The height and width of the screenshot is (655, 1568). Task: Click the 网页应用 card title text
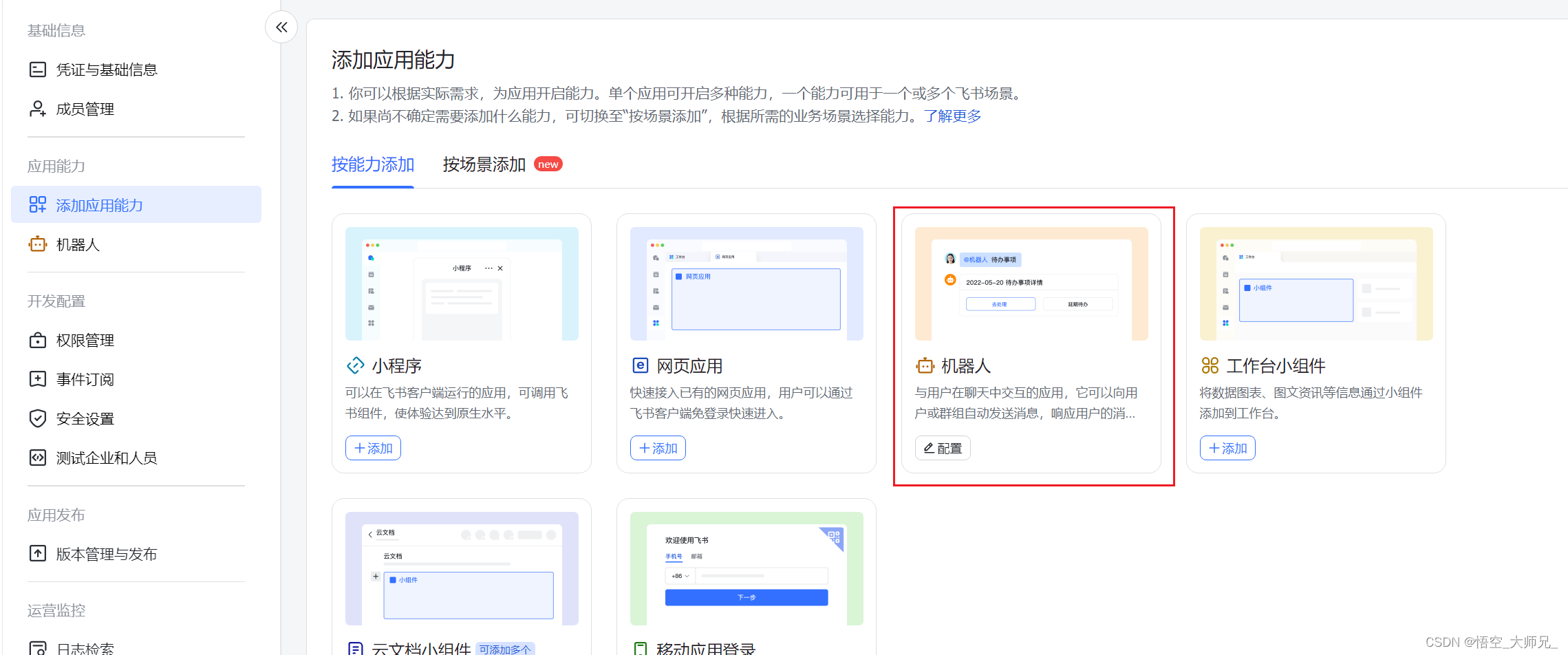(690, 366)
